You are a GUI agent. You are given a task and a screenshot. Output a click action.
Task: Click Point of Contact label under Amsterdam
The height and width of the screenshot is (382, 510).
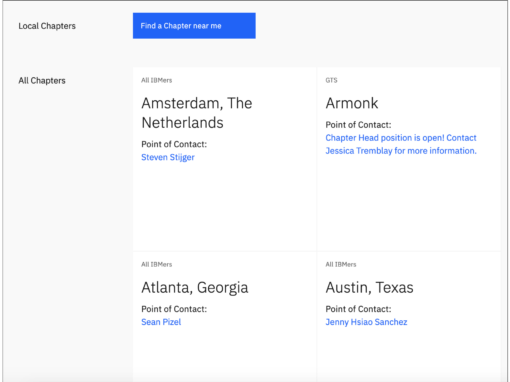174,144
